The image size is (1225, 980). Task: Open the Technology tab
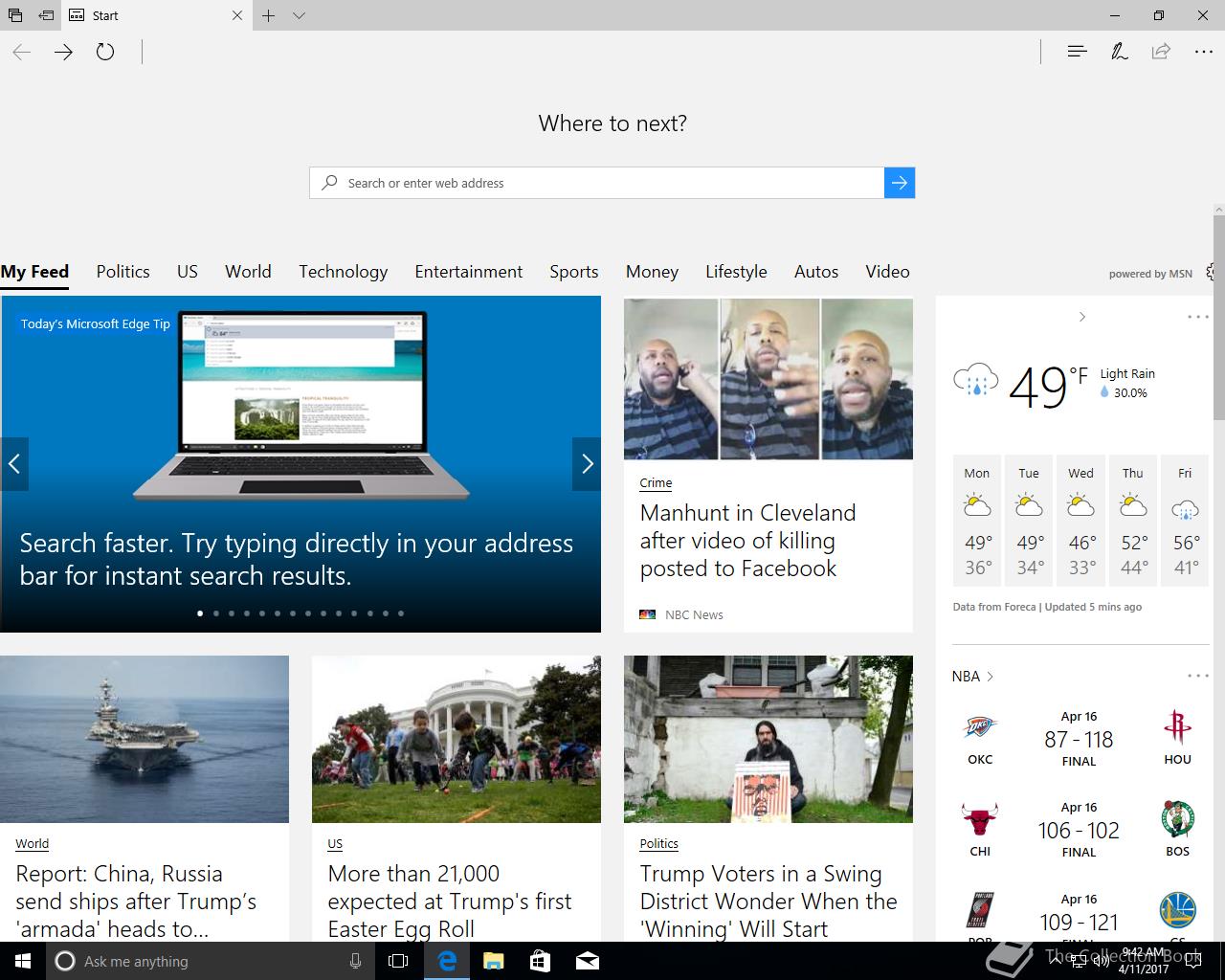click(343, 272)
